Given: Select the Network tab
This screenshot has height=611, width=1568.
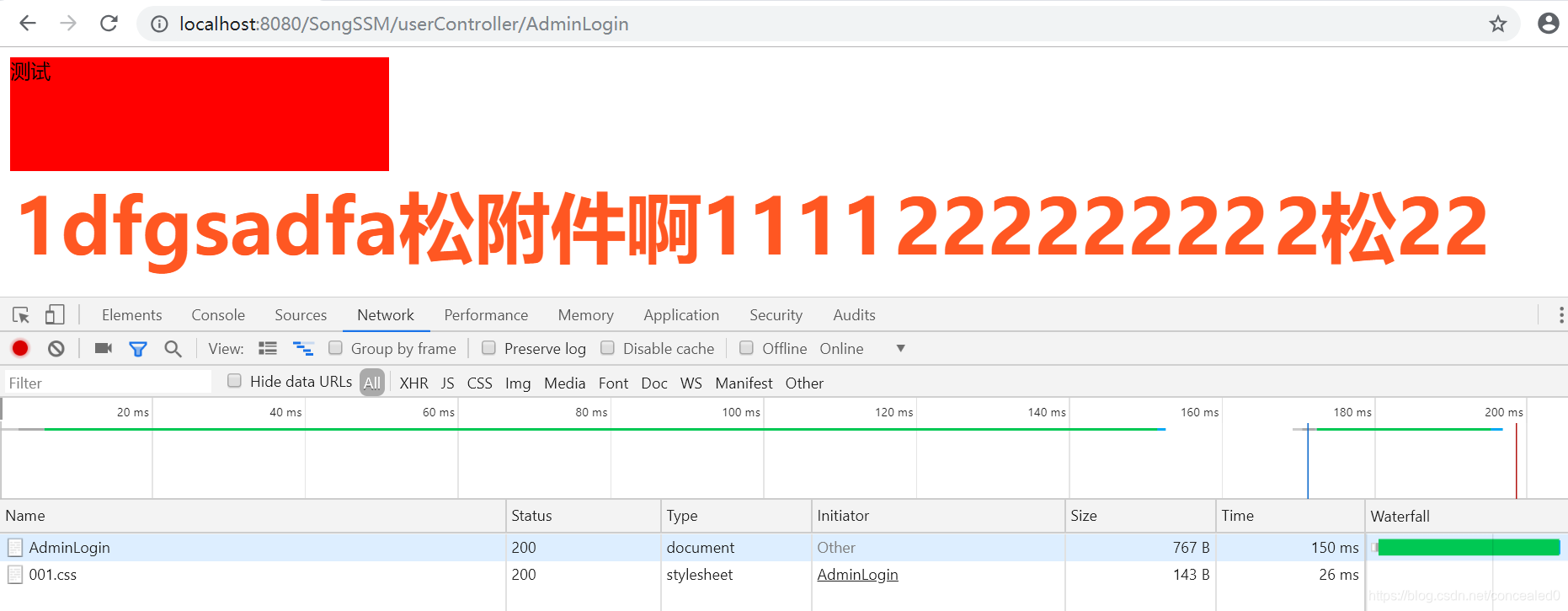Looking at the screenshot, I should [386, 315].
